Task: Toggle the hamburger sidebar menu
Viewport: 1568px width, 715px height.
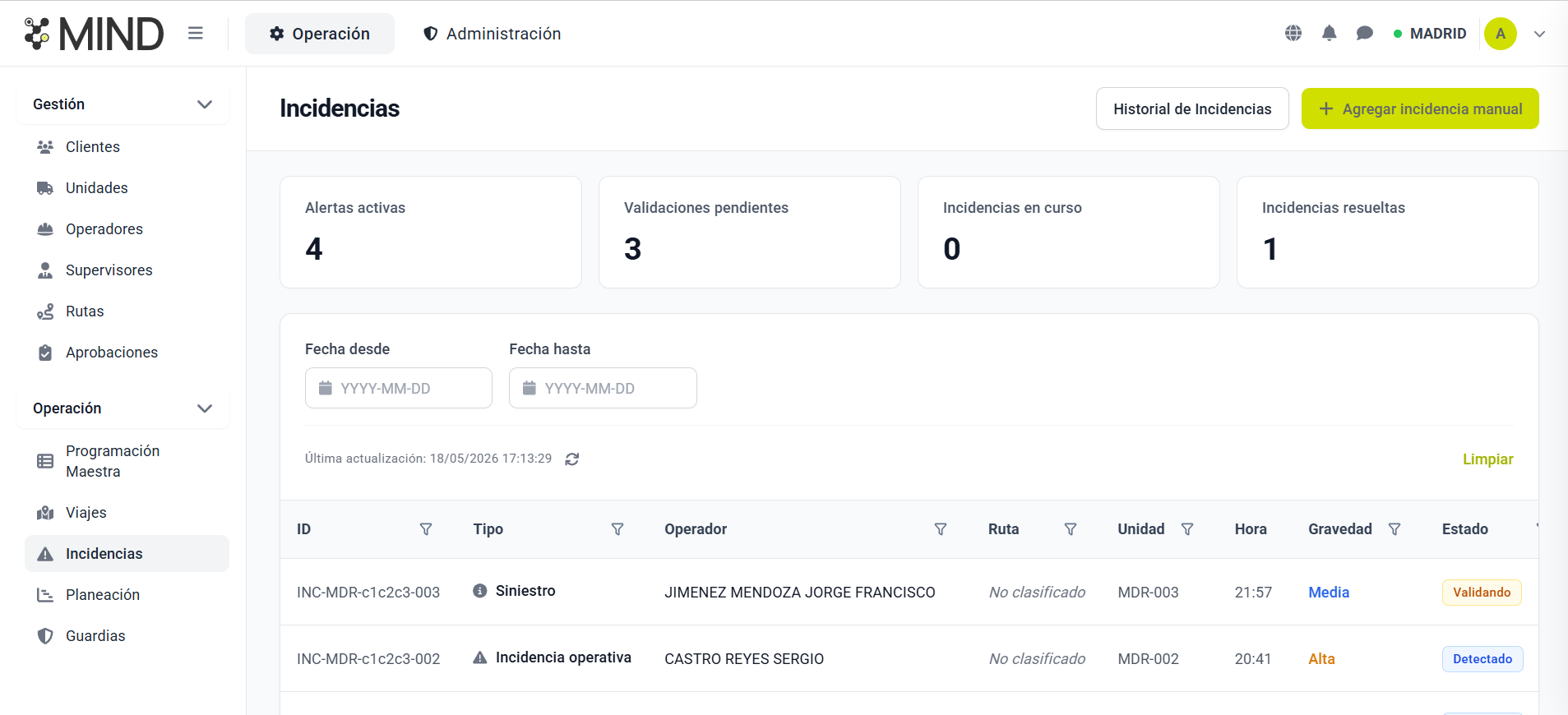Action: [x=196, y=34]
